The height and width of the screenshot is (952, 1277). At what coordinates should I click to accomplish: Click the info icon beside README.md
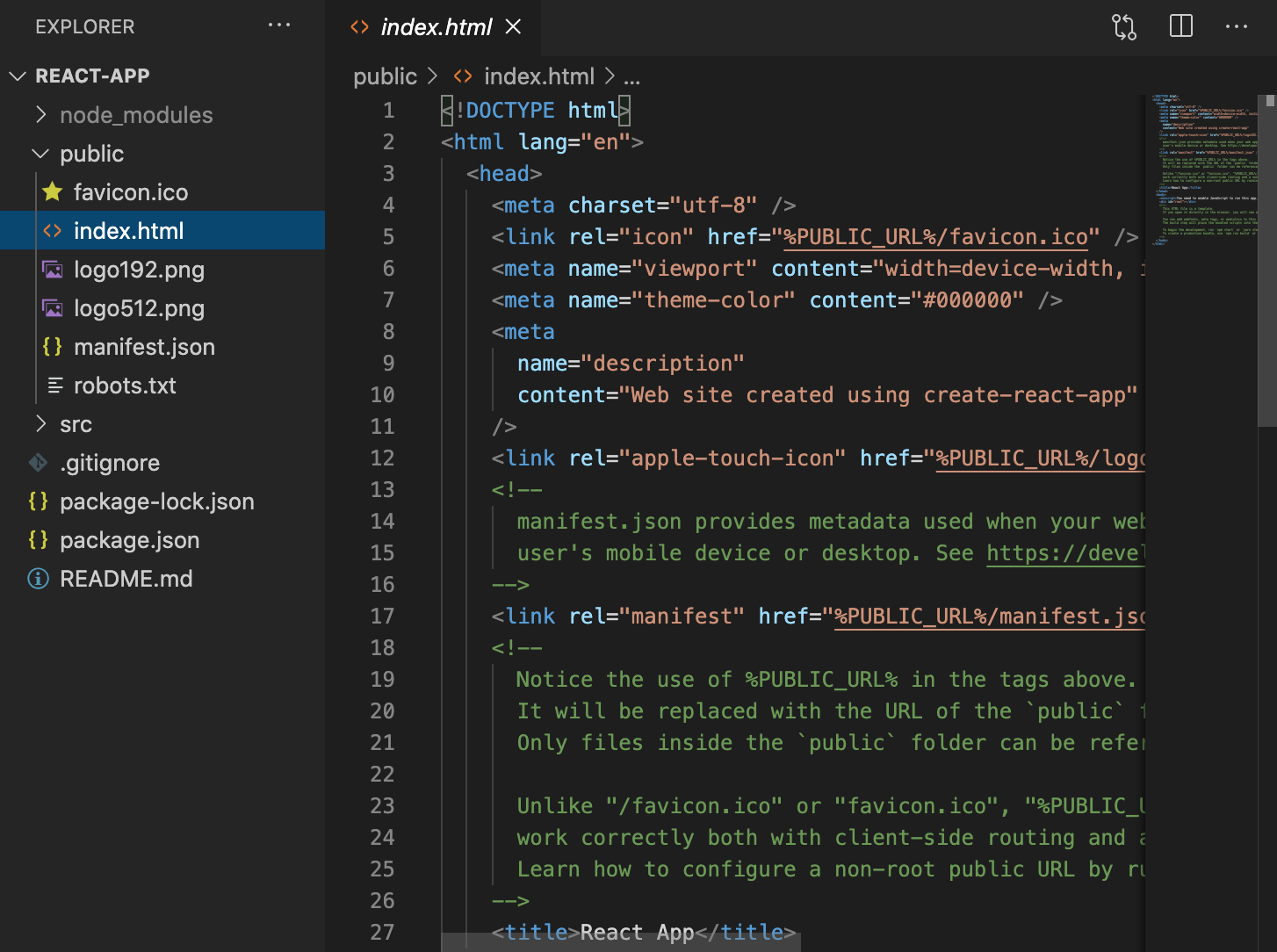(38, 578)
